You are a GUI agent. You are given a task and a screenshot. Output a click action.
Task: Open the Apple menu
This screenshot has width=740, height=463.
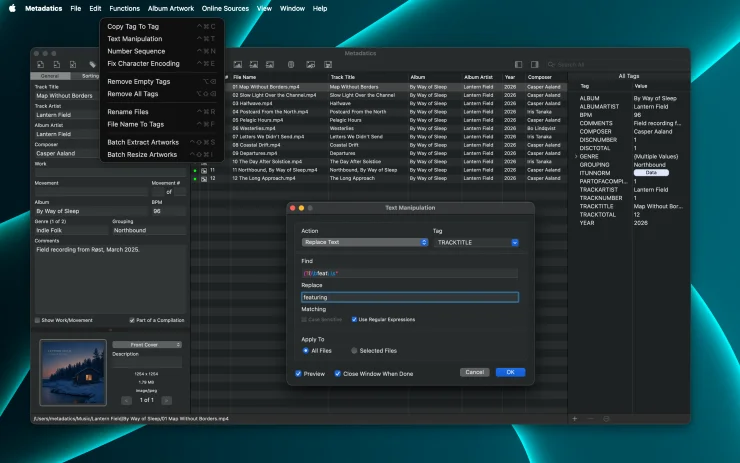point(12,8)
